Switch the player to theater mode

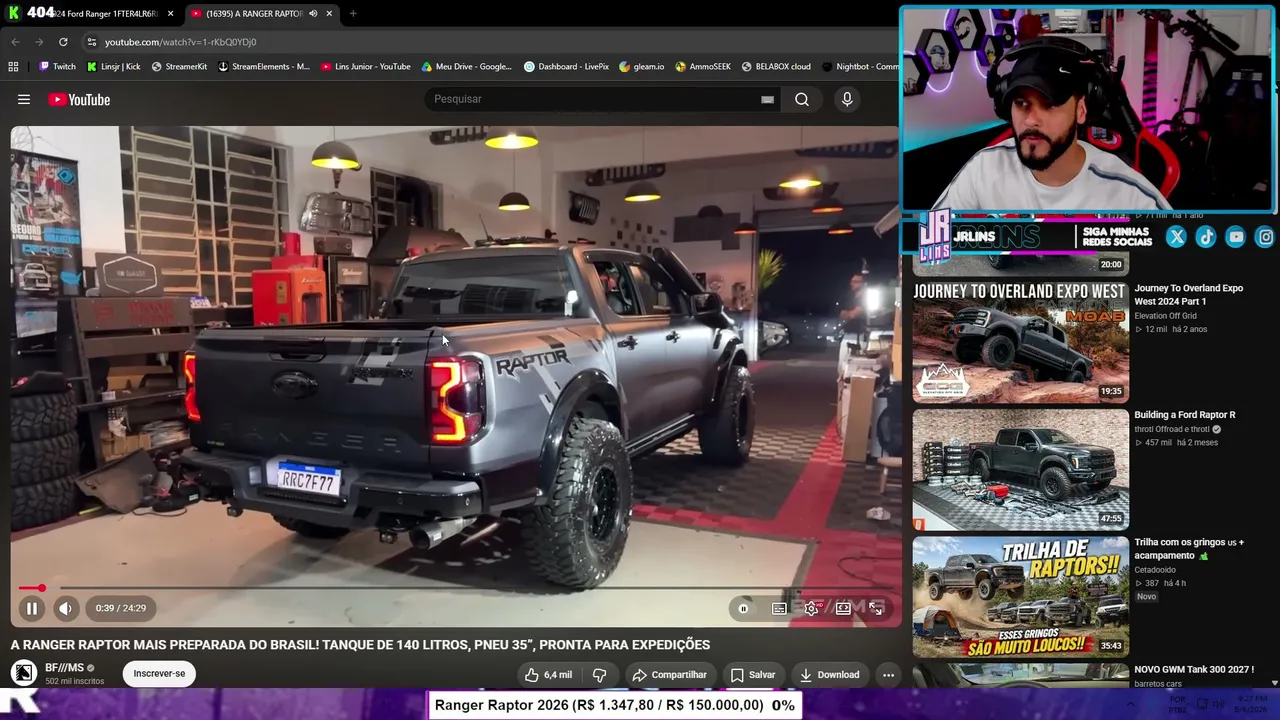[x=843, y=608]
